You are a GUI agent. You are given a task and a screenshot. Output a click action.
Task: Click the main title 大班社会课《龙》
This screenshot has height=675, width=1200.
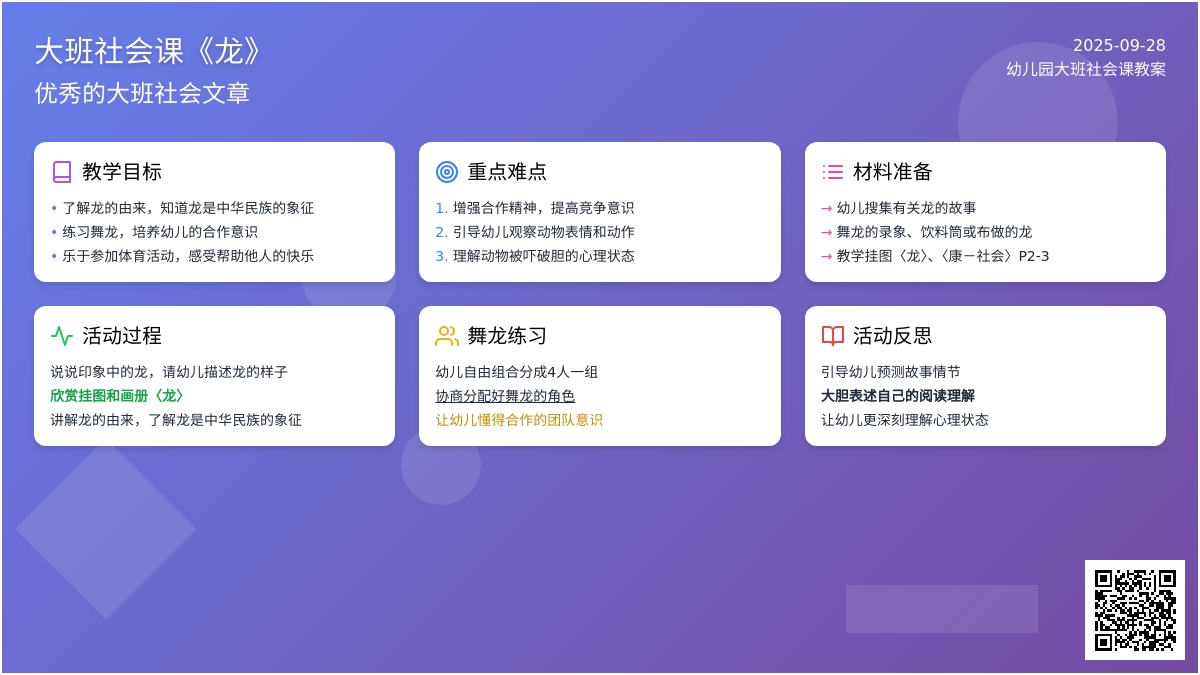click(x=150, y=51)
